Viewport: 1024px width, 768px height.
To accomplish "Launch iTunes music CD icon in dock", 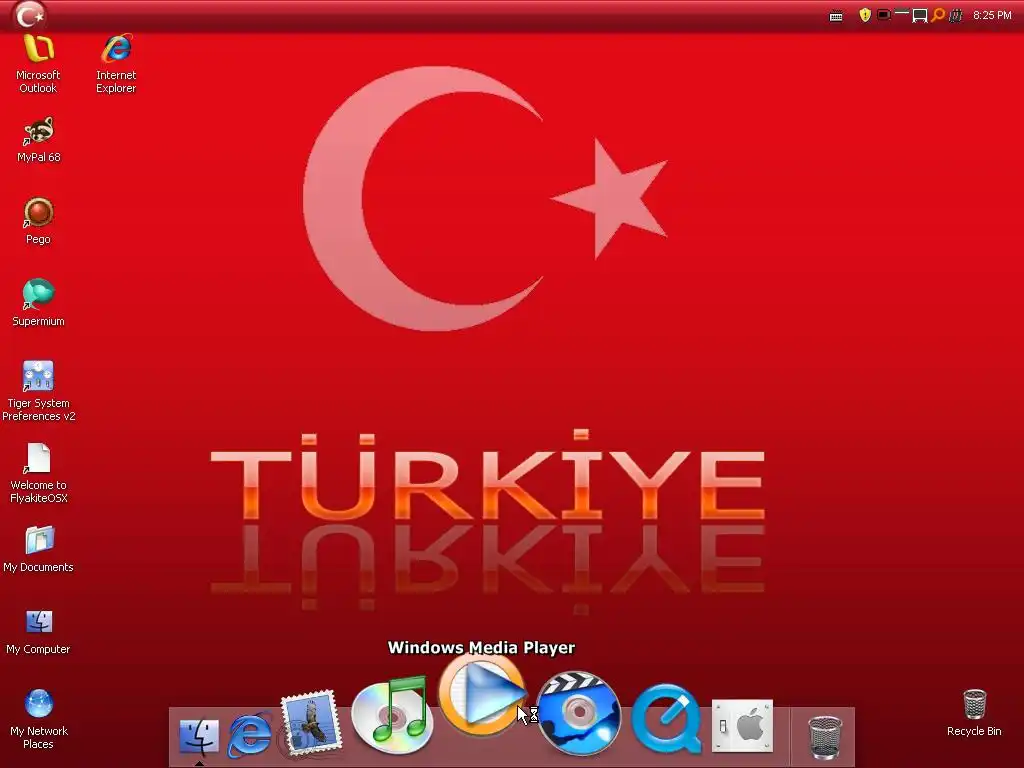I will pyautogui.click(x=392, y=715).
